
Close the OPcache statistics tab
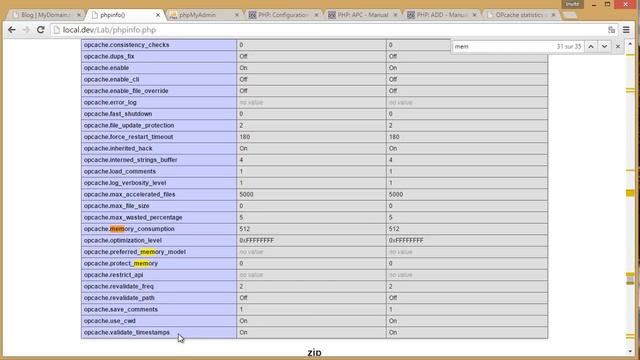[553, 15]
